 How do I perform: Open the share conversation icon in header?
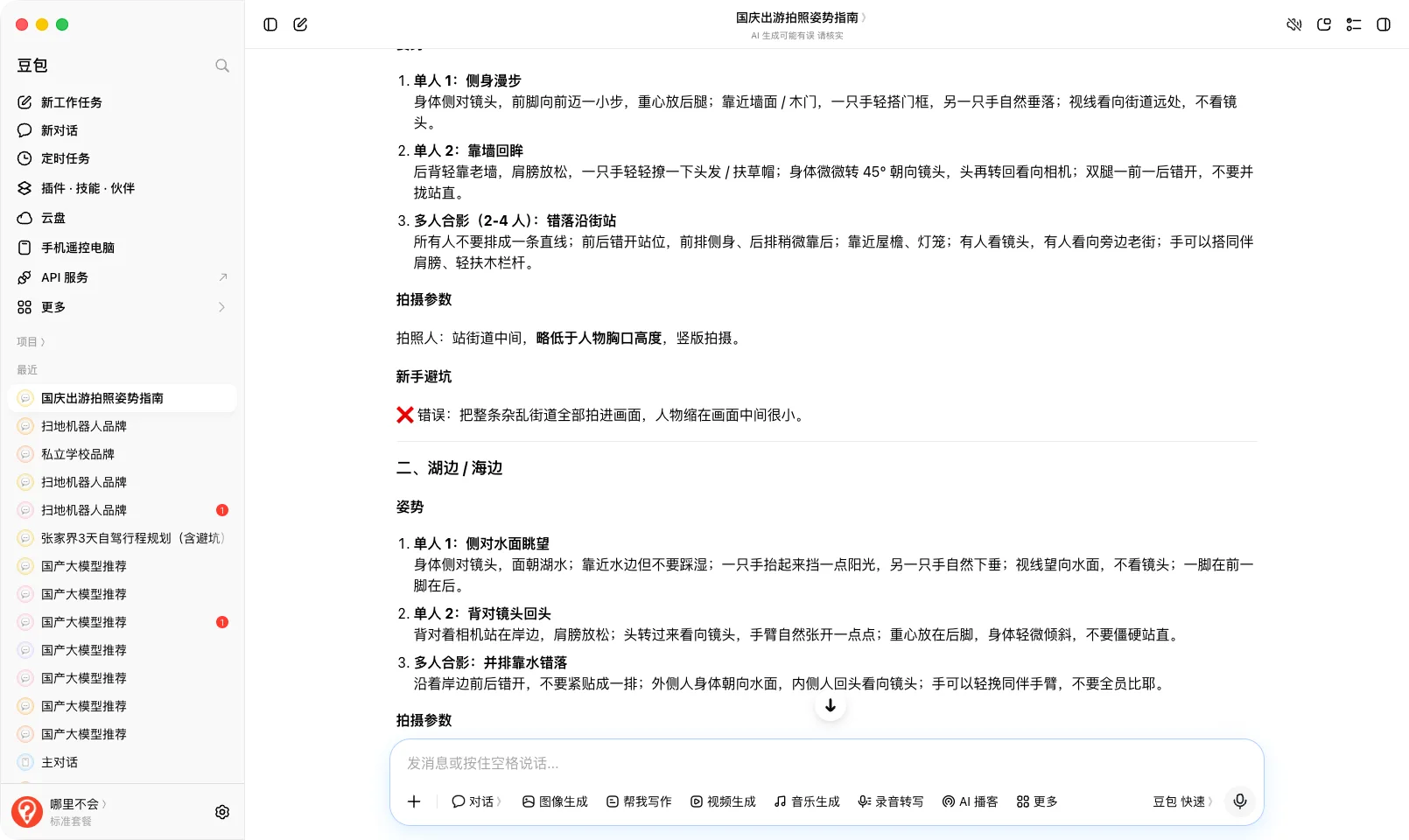tap(1324, 24)
